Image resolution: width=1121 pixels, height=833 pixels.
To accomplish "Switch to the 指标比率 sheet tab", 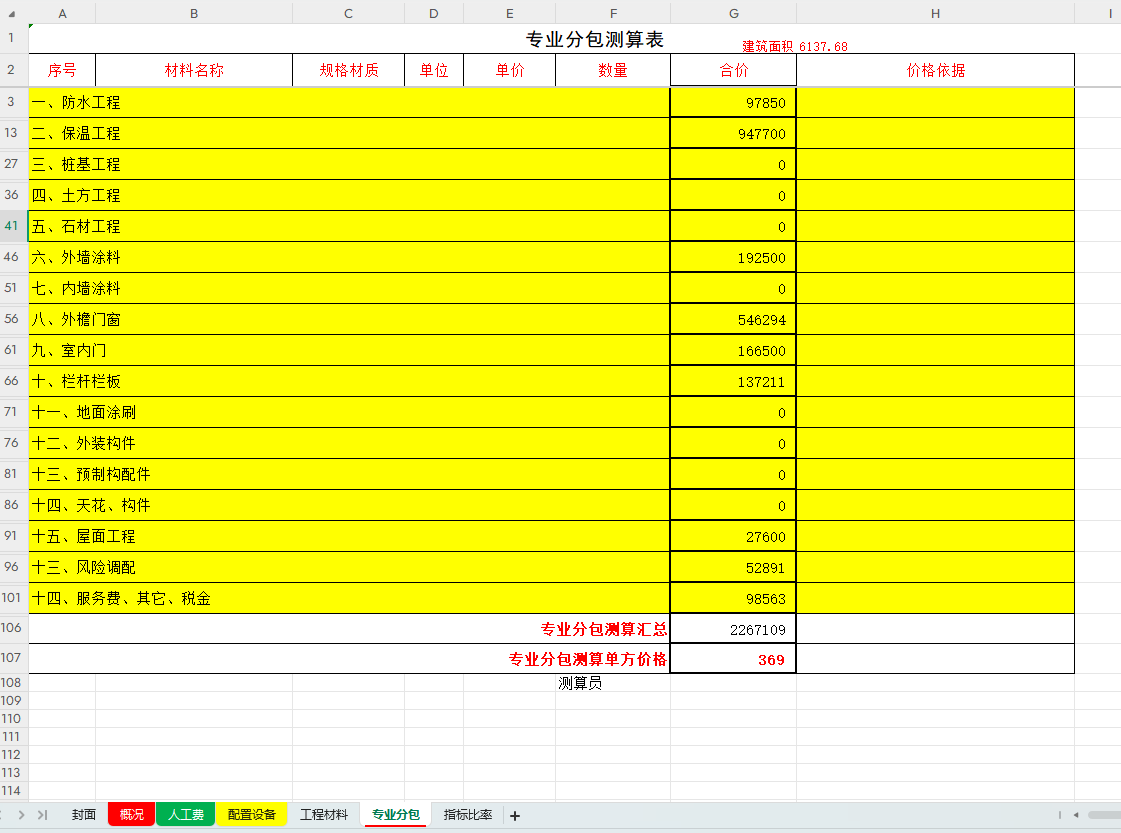I will click(467, 815).
